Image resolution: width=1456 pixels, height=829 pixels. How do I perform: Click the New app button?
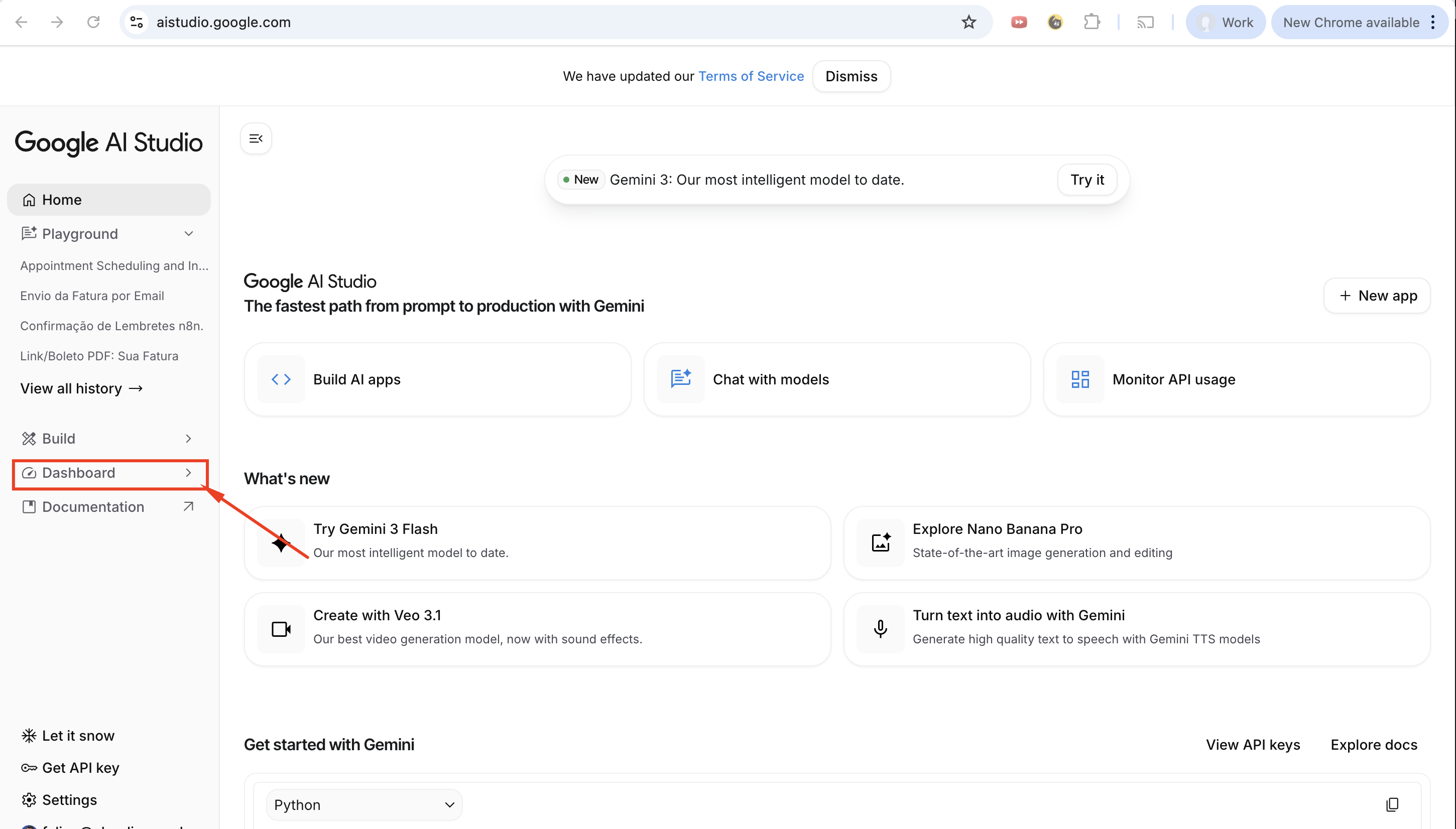click(x=1376, y=296)
